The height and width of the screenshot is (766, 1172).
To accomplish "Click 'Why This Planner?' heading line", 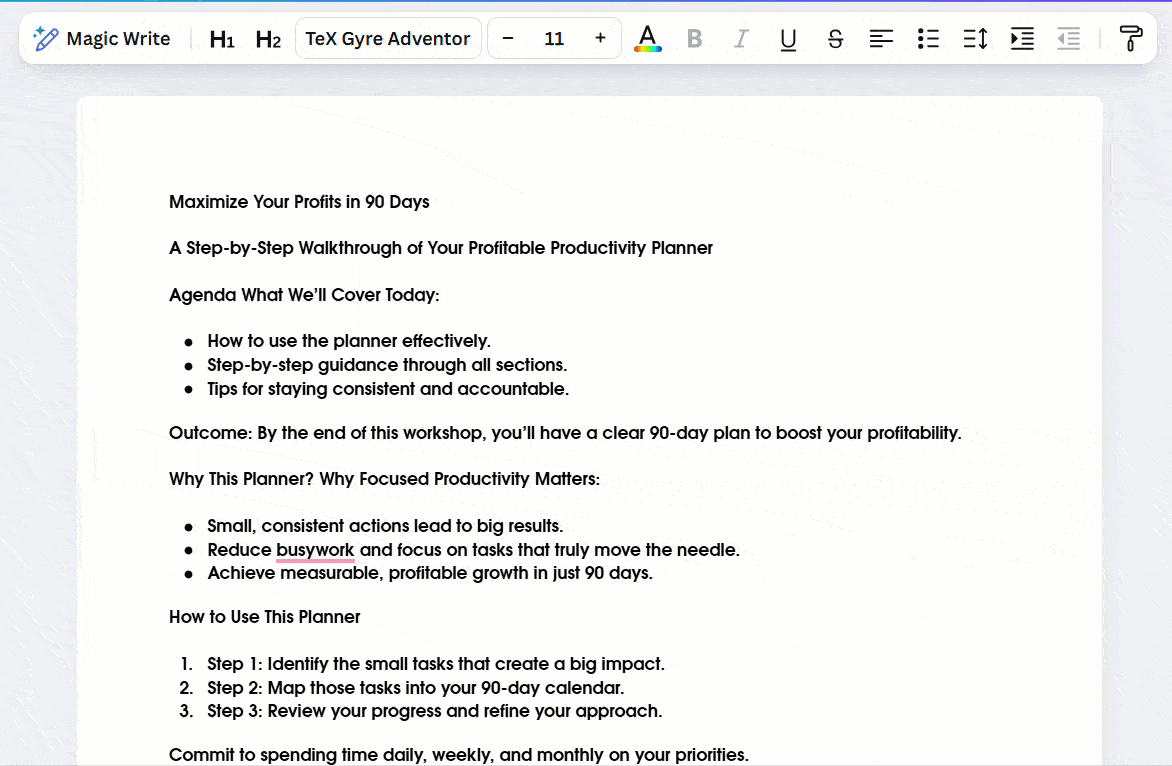I will click(x=384, y=479).
